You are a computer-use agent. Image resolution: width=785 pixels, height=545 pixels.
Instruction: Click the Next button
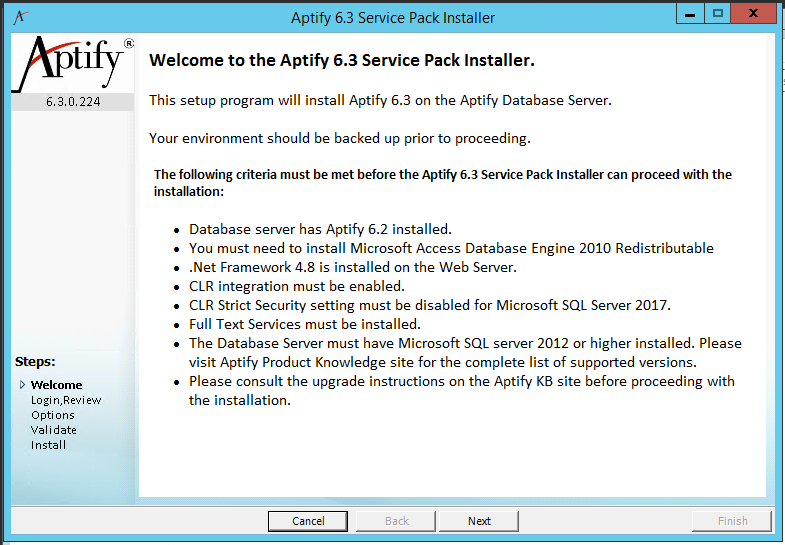click(x=479, y=521)
